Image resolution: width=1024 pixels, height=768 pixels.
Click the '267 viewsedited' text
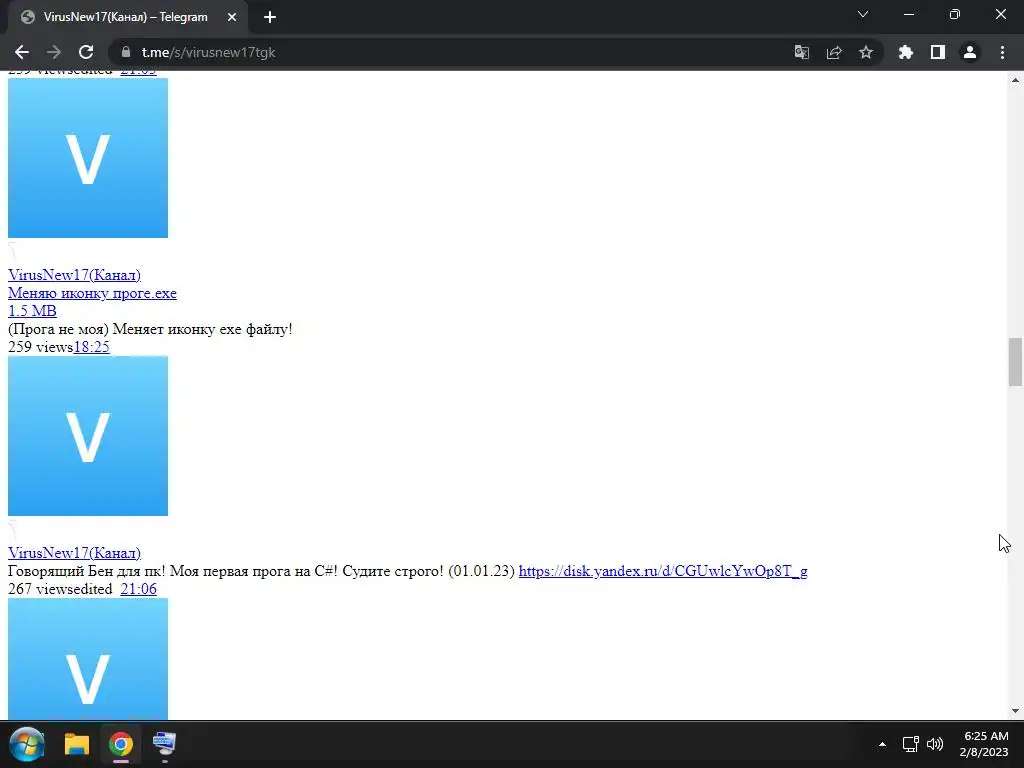point(60,589)
